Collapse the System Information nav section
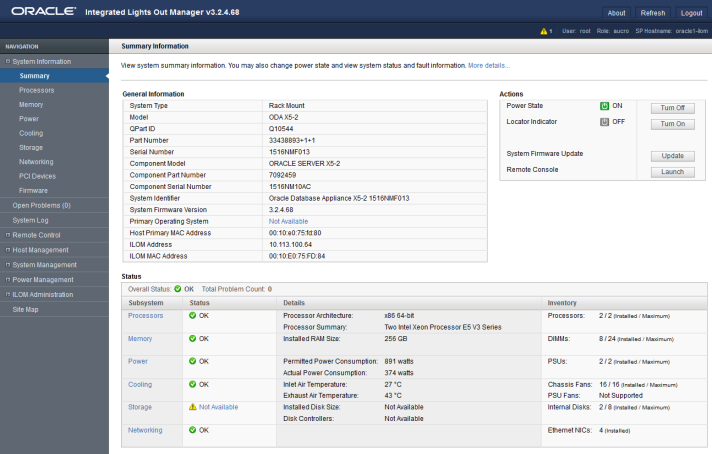 [8, 61]
